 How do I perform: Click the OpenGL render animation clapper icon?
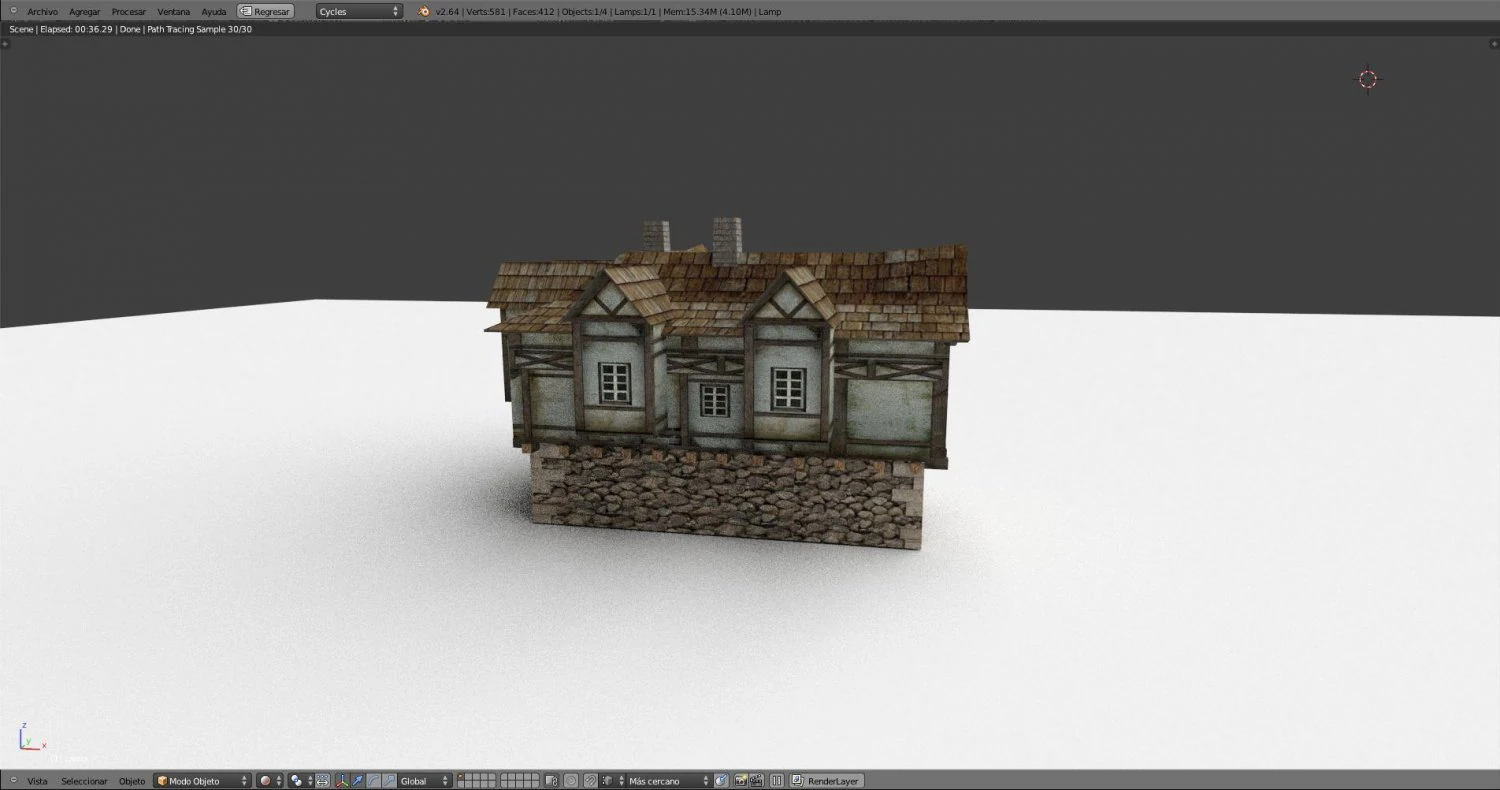tap(757, 781)
